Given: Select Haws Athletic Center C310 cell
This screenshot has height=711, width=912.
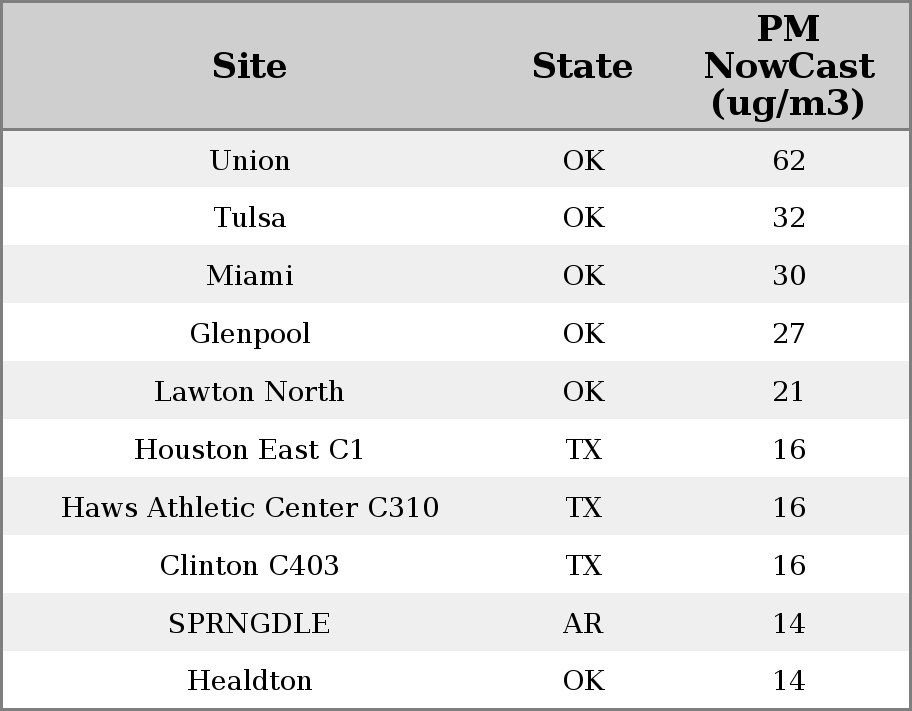Looking at the screenshot, I should tap(250, 507).
